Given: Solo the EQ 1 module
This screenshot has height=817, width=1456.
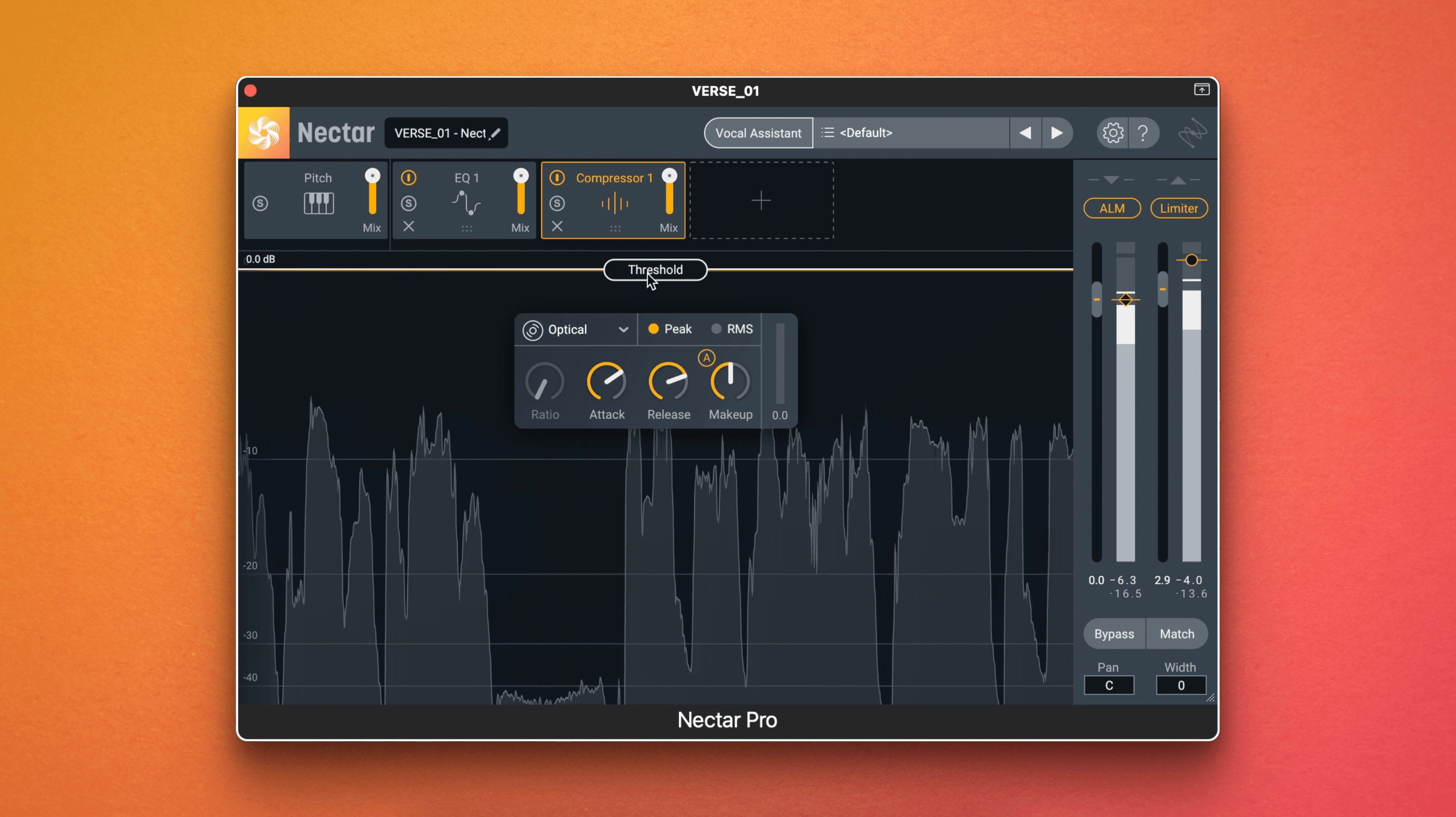Looking at the screenshot, I should pyautogui.click(x=409, y=203).
